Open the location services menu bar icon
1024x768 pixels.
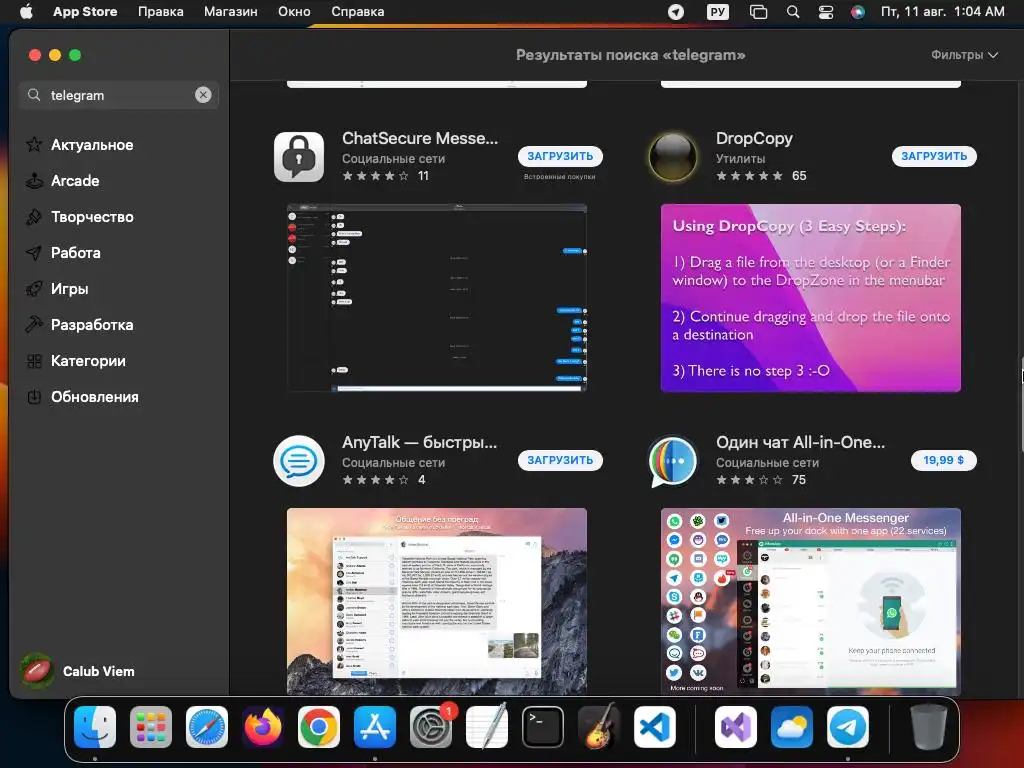click(x=676, y=12)
